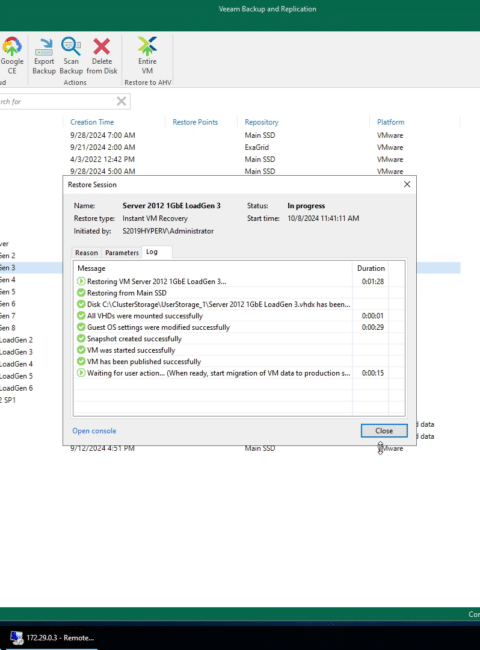Clear the search box with X icon
Viewport: 480px width, 650px height.
point(121,101)
